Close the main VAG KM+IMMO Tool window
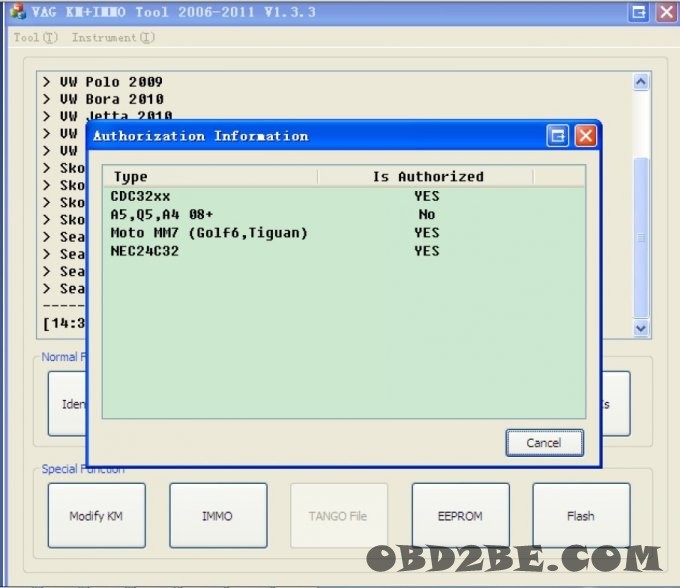 (666, 12)
